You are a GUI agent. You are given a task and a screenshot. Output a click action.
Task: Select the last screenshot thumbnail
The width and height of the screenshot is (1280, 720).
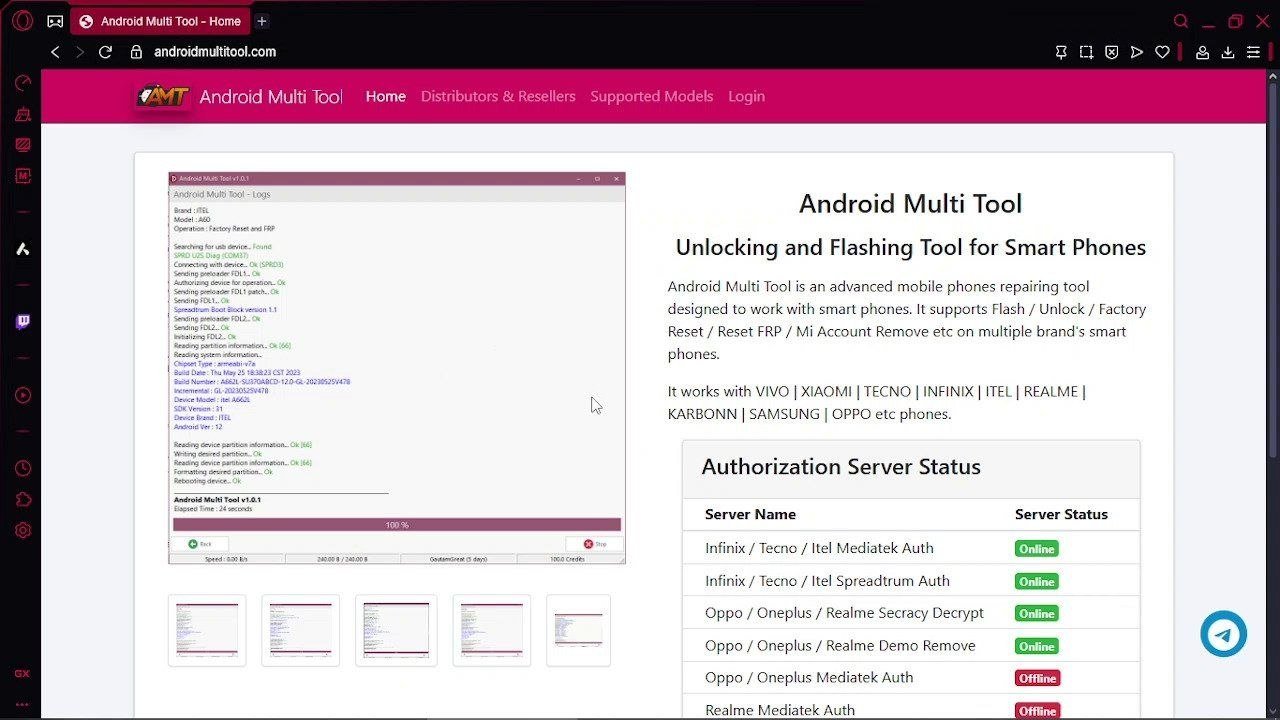pos(578,630)
